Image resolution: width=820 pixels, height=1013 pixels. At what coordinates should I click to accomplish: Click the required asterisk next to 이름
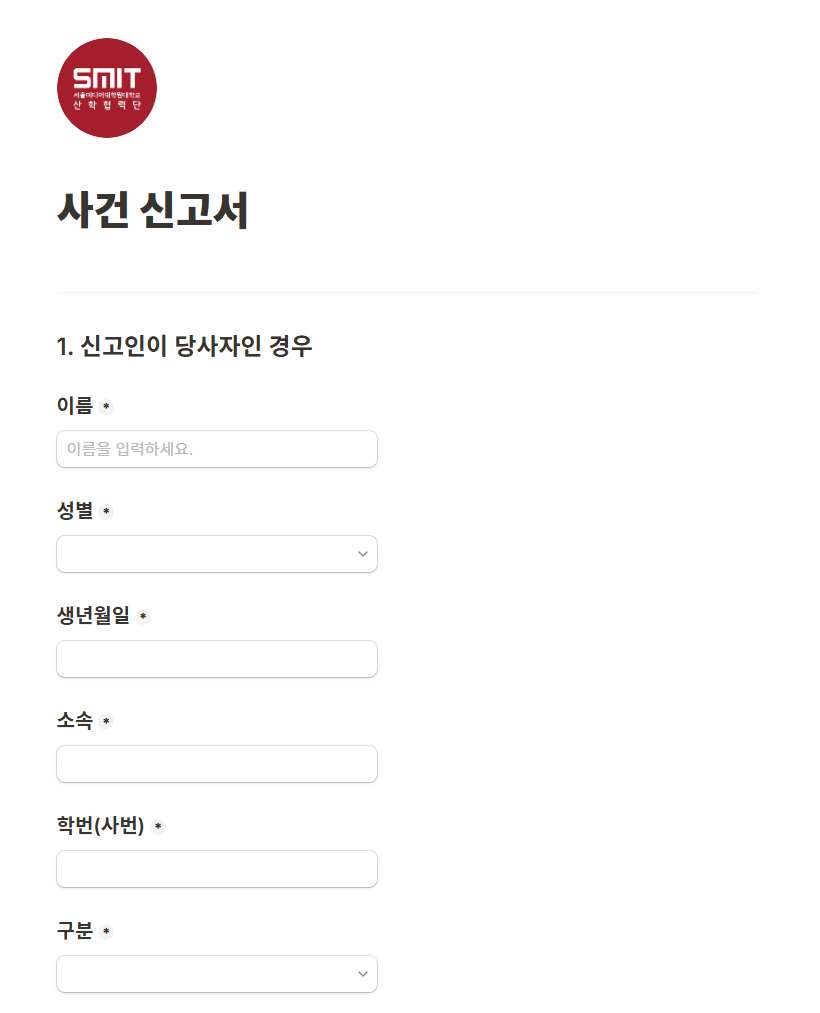[x=107, y=406]
